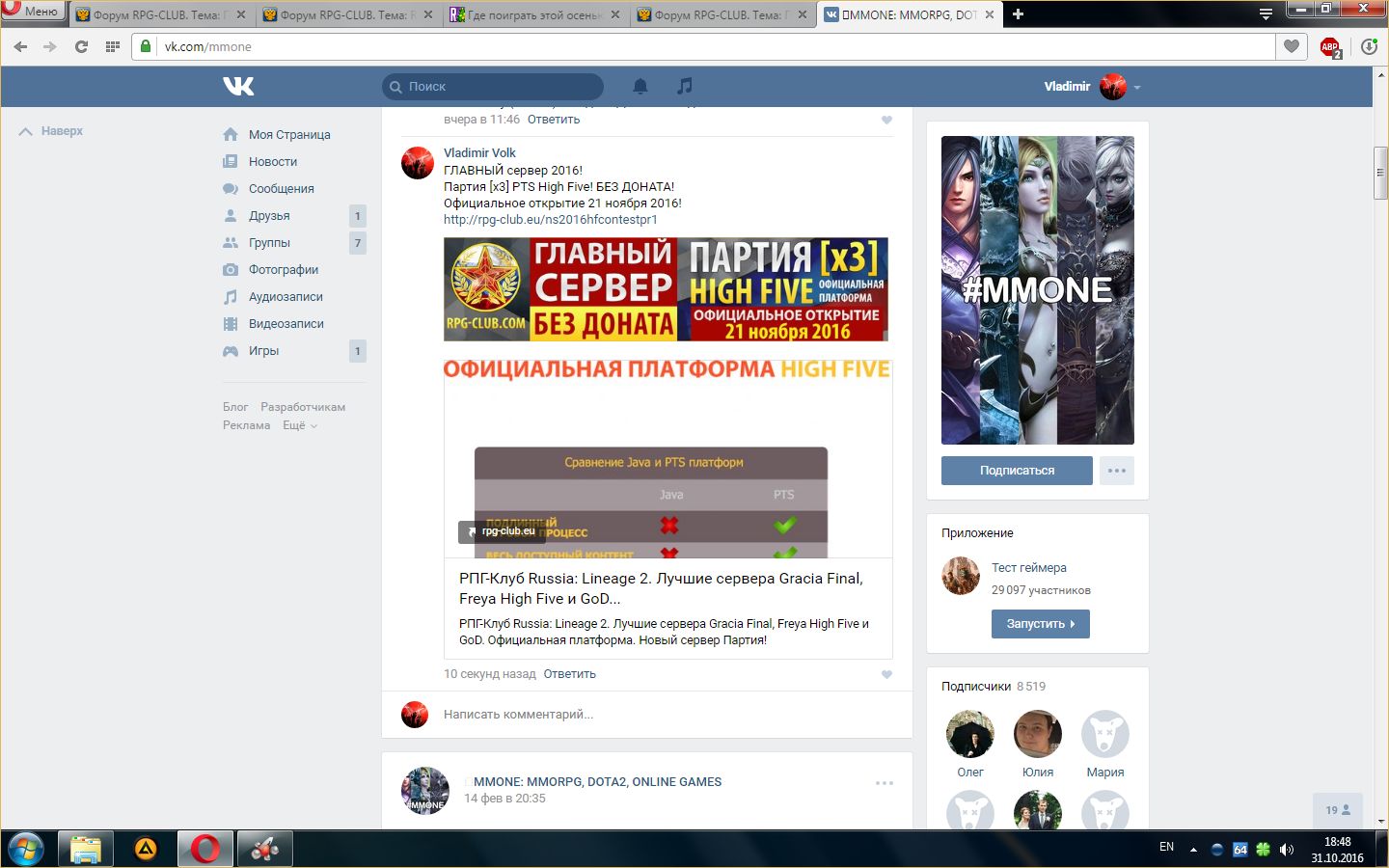Open the 'РПГ-Клуб Russia: Lineage 2' preview title
The image size is (1389, 868).
coord(661,588)
